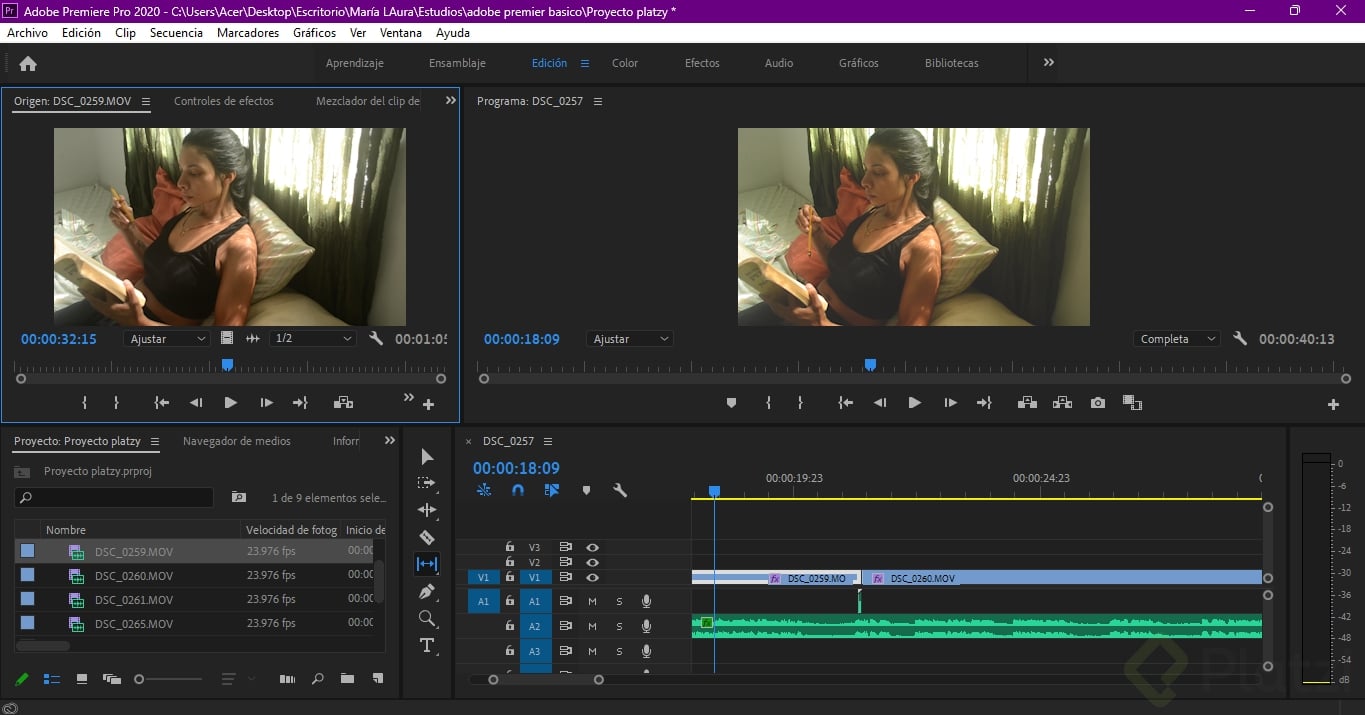
Task: Open the Secuencia menu
Action: pyautogui.click(x=176, y=33)
